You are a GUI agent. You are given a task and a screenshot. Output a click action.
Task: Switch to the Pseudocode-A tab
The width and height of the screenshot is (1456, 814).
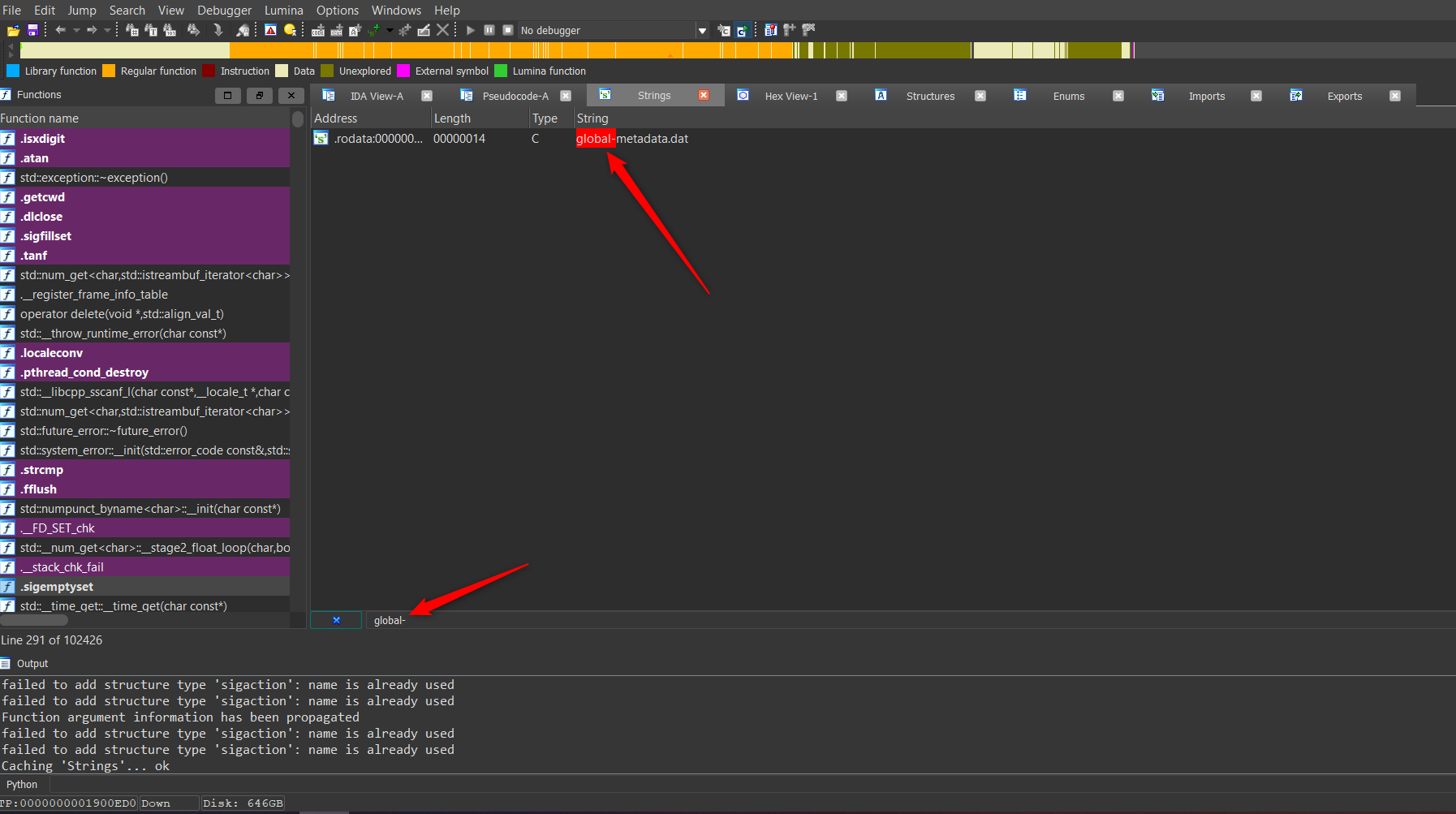(515, 96)
